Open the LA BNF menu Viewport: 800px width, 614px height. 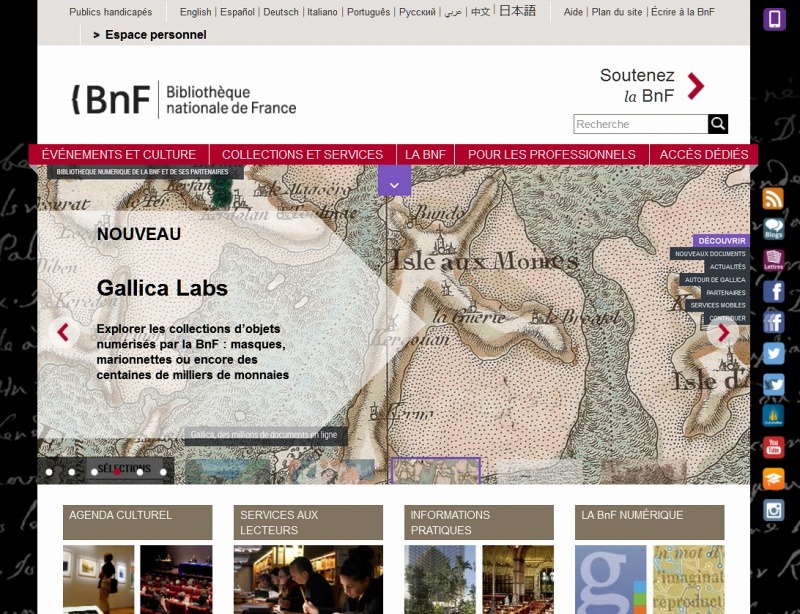425,155
